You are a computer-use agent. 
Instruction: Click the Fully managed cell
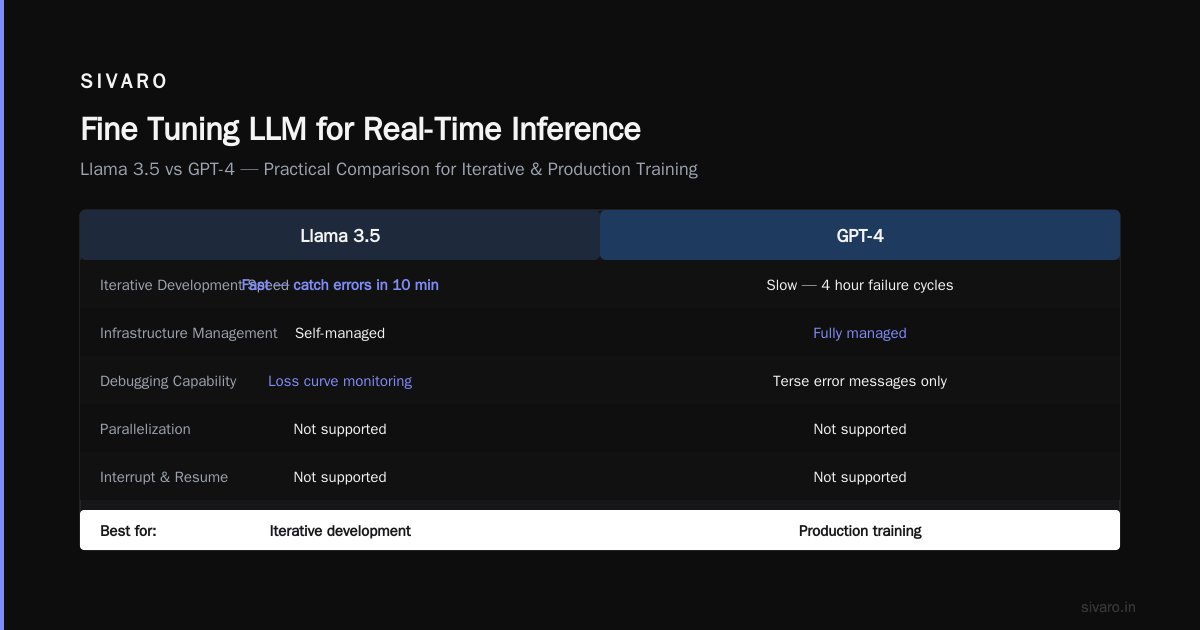[x=860, y=333]
